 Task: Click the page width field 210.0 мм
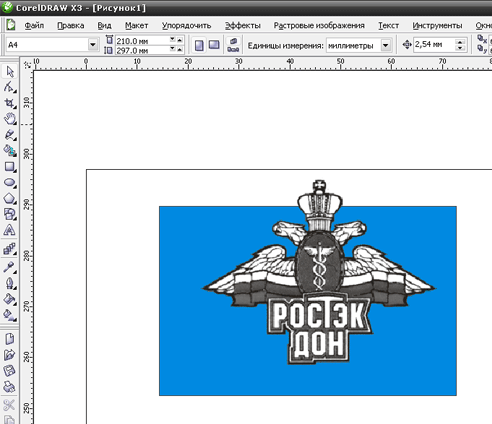point(142,41)
